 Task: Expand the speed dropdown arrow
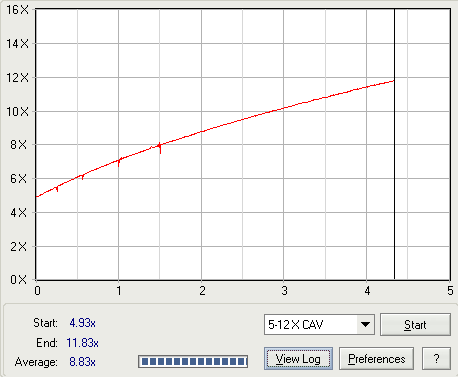pyautogui.click(x=365, y=324)
